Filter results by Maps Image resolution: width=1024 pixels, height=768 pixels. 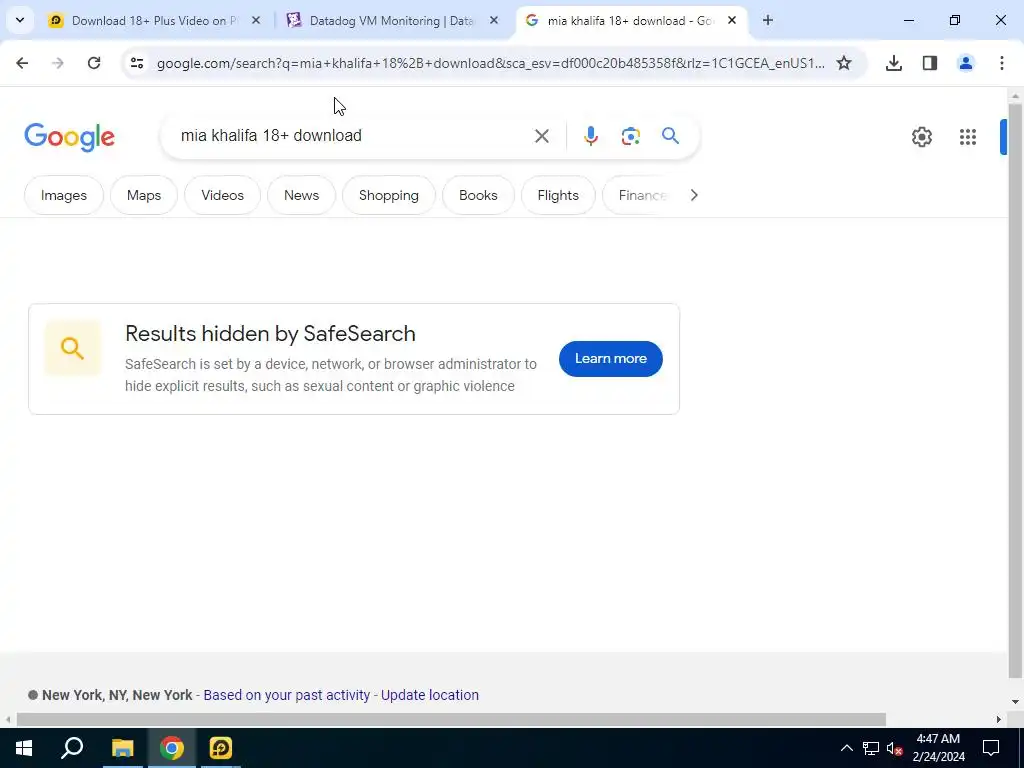tap(144, 195)
